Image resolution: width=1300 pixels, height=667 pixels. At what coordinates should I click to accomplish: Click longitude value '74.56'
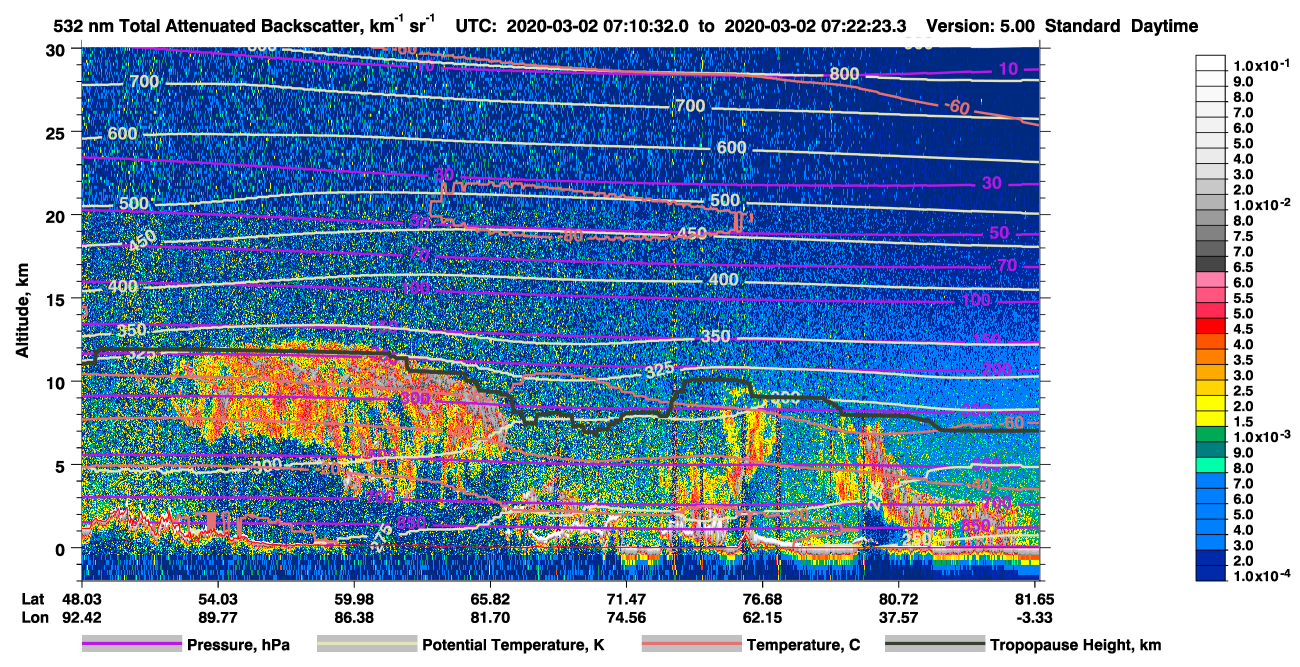click(625, 617)
